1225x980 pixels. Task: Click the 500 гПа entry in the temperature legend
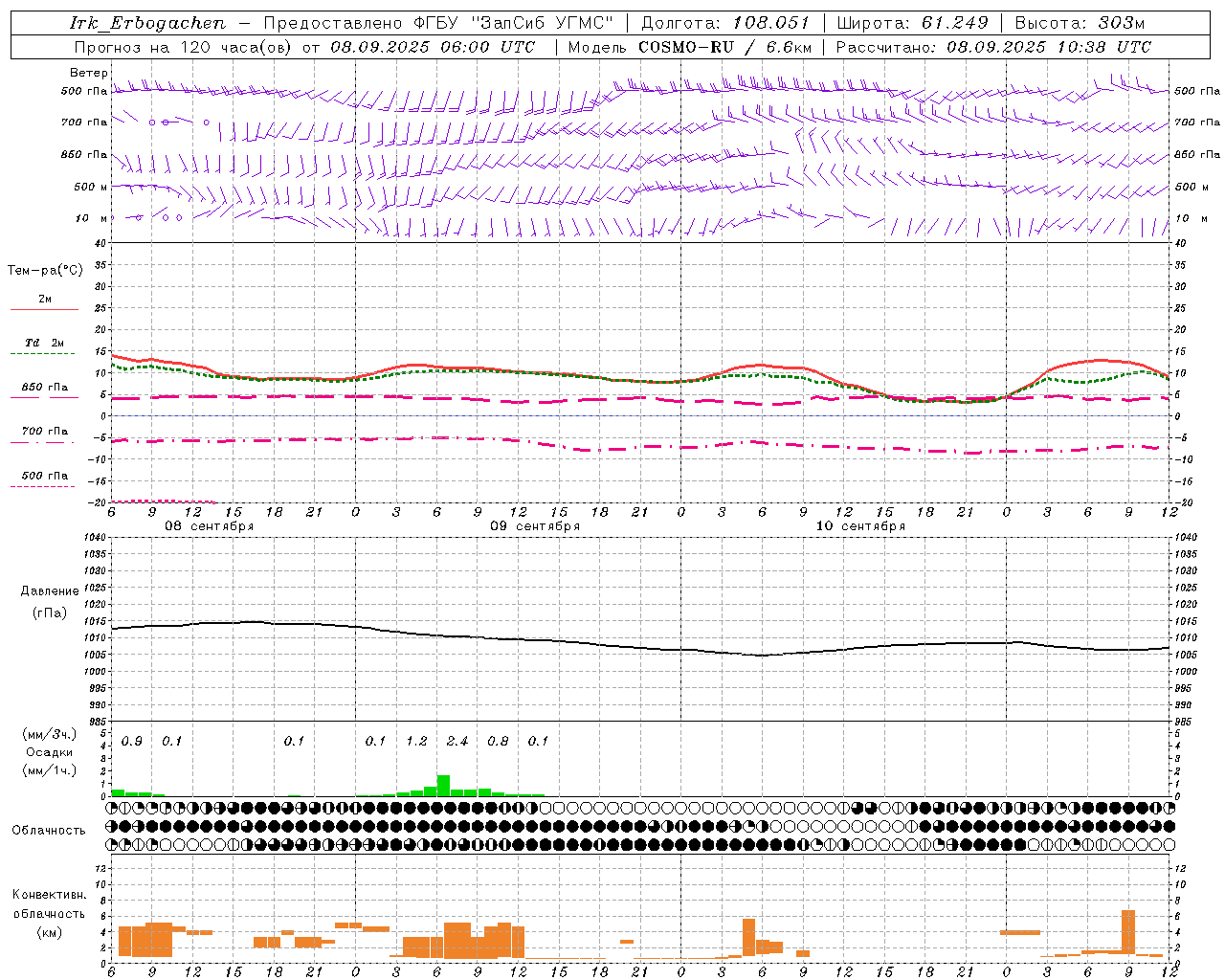(45, 476)
